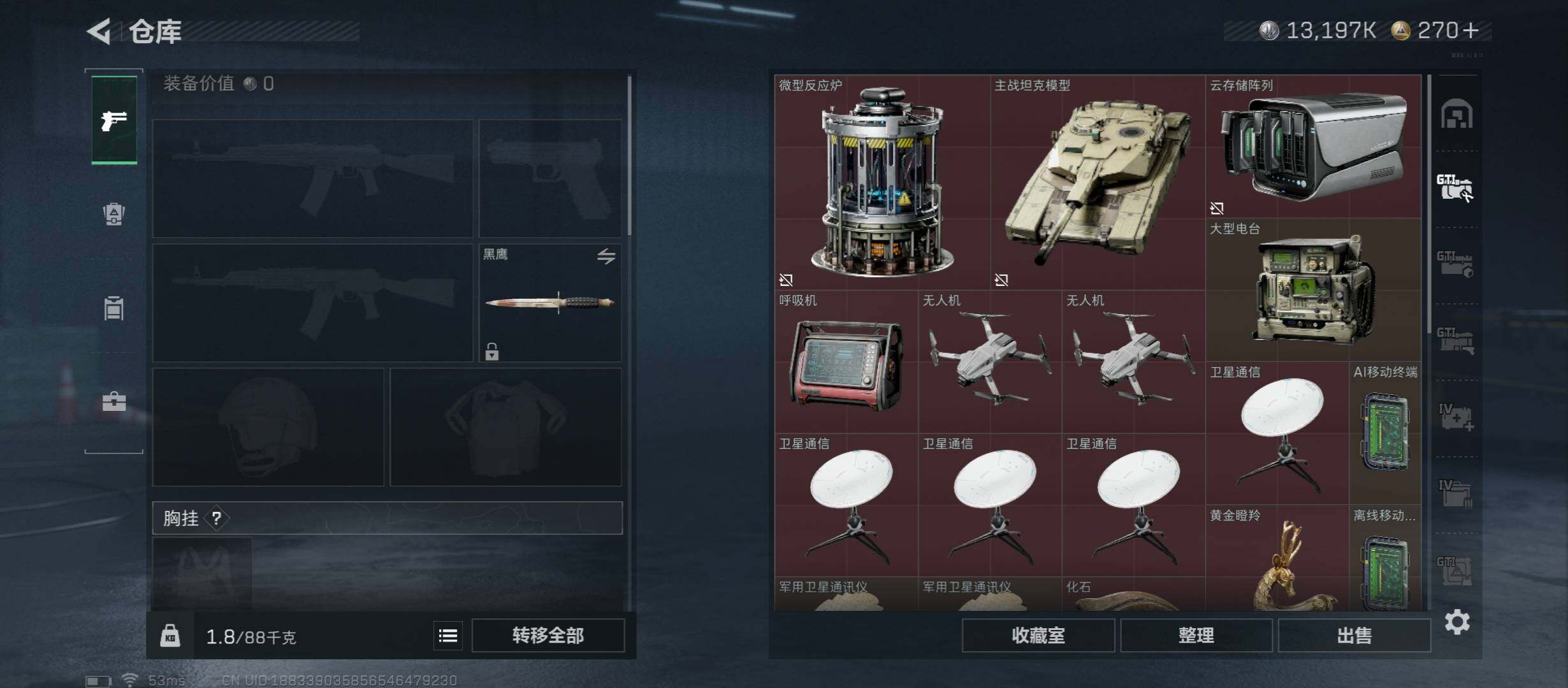Open 胸挂 help question mark
Screen dimensions: 1568x688
(x=217, y=518)
